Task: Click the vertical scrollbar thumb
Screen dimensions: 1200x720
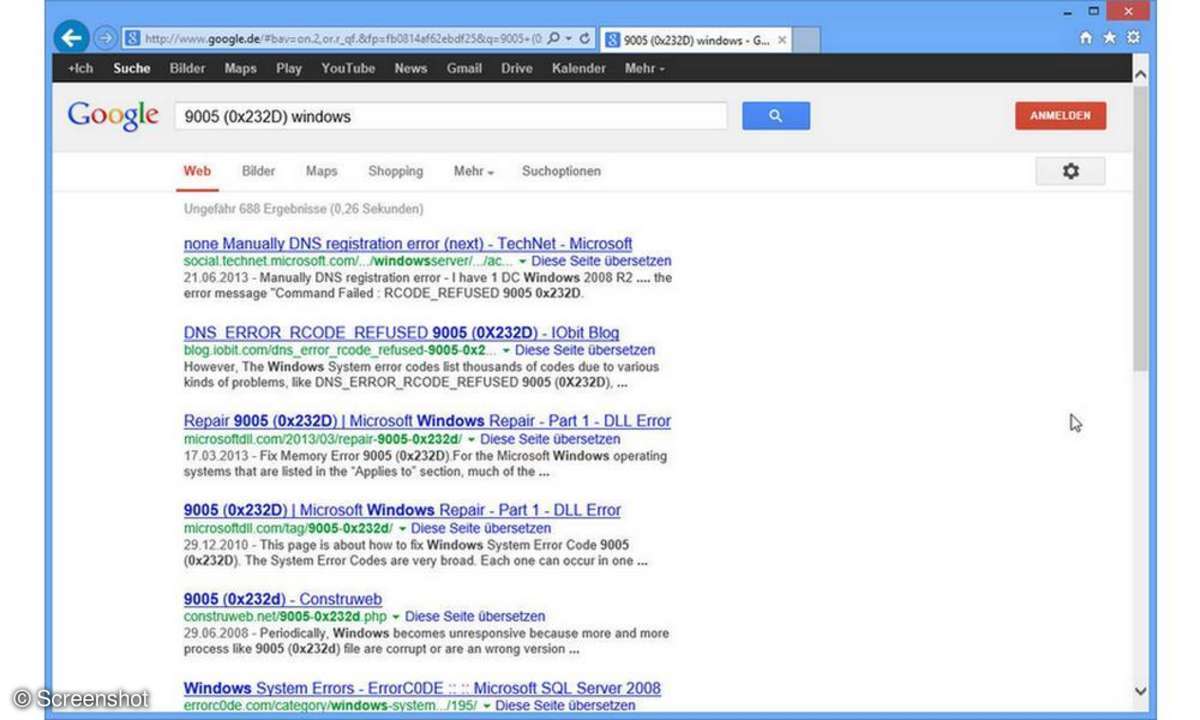Action: coord(1140,228)
